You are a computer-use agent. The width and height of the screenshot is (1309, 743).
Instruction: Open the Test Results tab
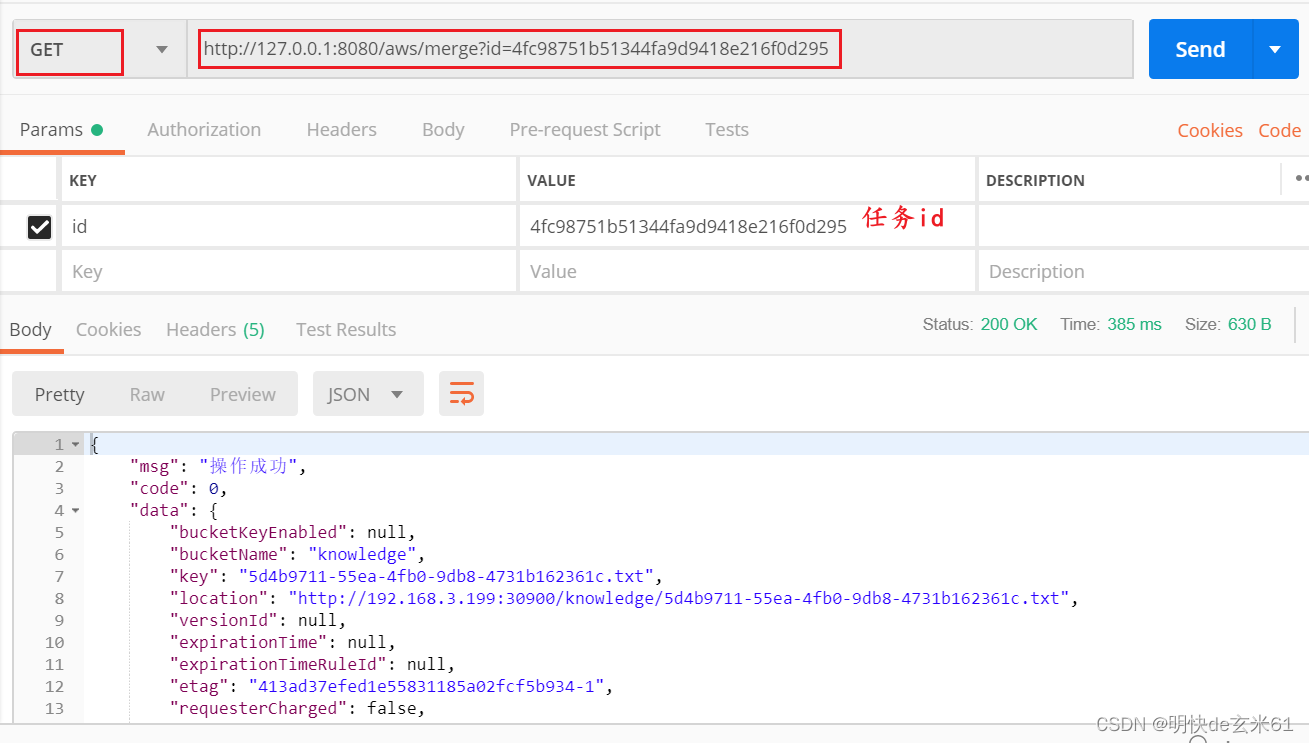pyautogui.click(x=346, y=330)
